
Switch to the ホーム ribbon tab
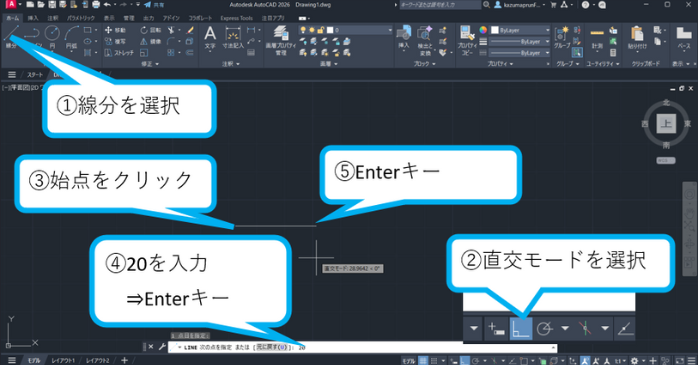[x=12, y=18]
